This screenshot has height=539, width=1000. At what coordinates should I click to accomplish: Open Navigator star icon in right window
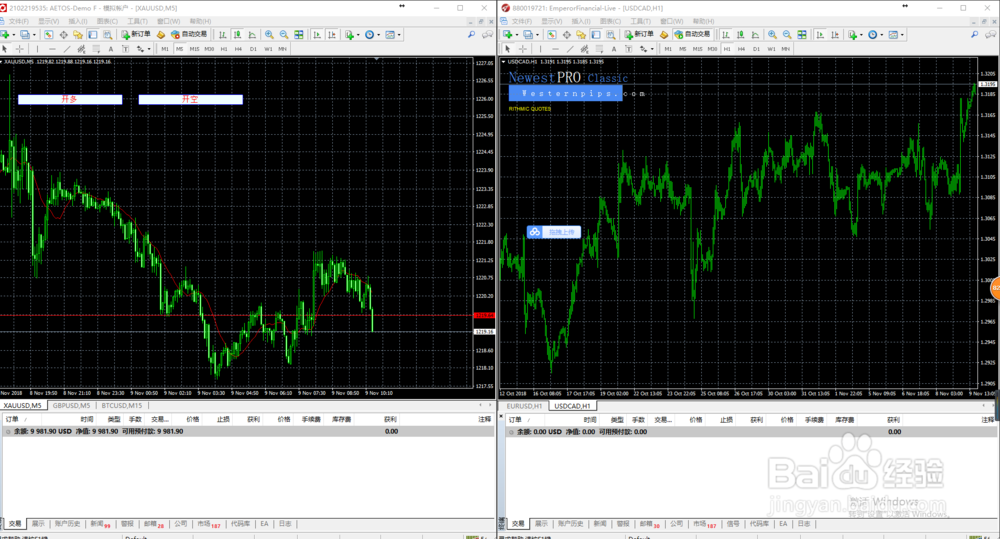(581, 34)
